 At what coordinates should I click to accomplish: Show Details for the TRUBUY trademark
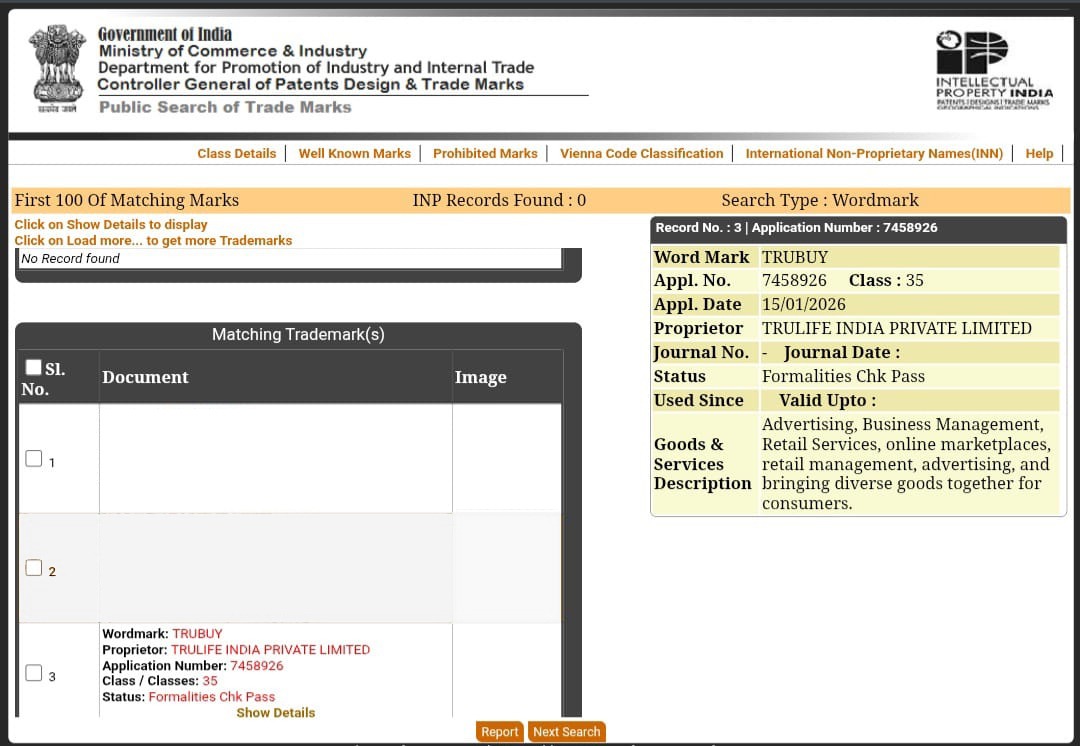[x=275, y=712]
